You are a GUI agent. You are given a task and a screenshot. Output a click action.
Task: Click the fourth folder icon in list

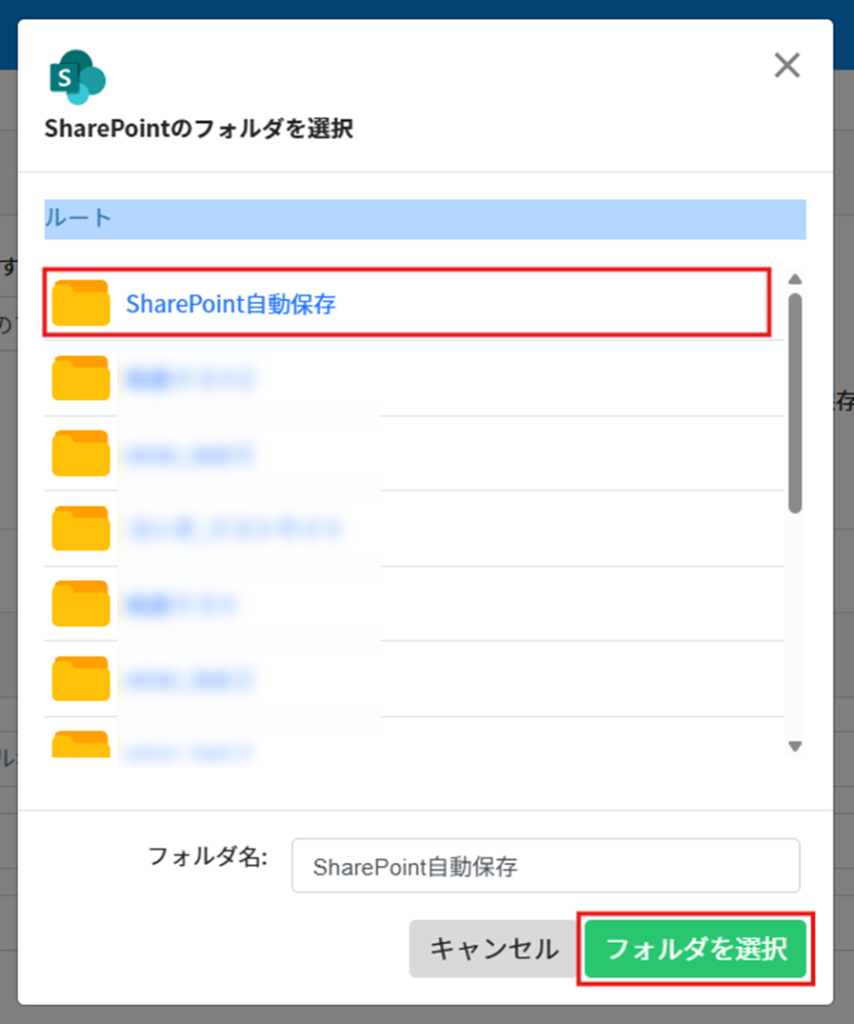click(x=81, y=528)
